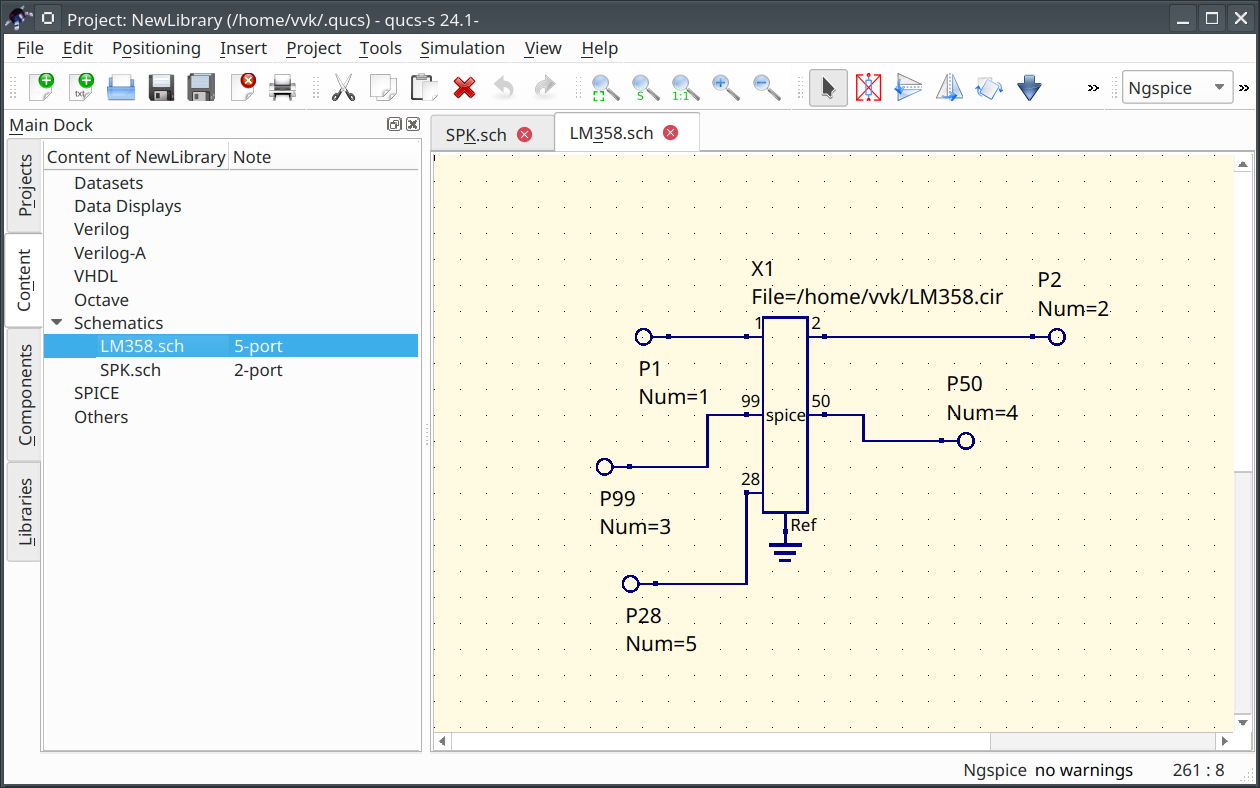The image size is (1260, 788).
Task: Delete selection with the red X icon
Action: 464,88
